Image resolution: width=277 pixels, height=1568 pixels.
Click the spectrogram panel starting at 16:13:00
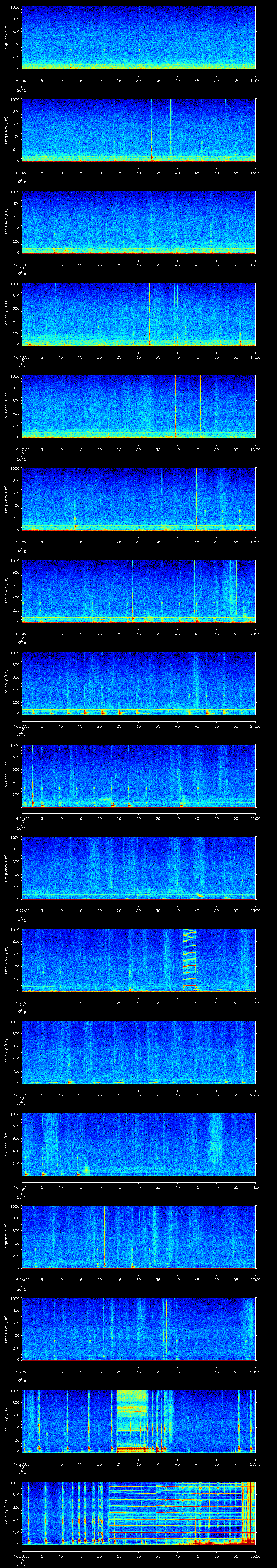(x=139, y=38)
